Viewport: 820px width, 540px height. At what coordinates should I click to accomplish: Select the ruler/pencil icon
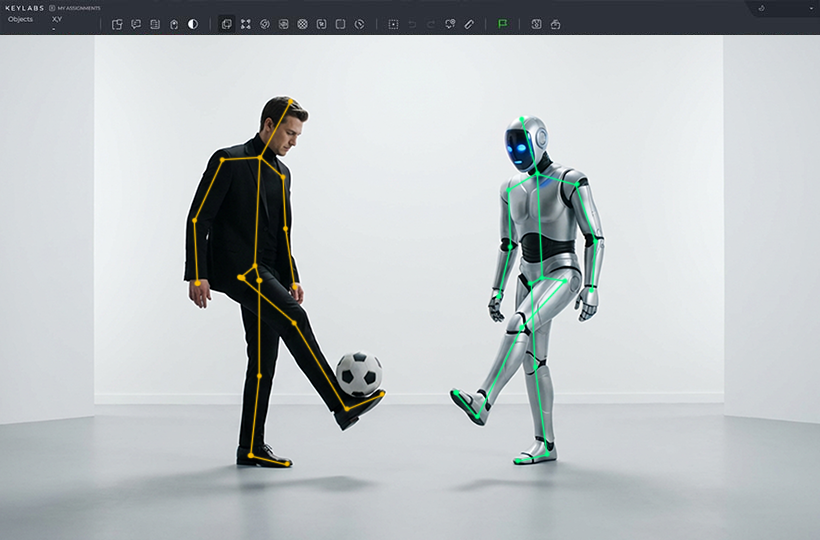469,24
